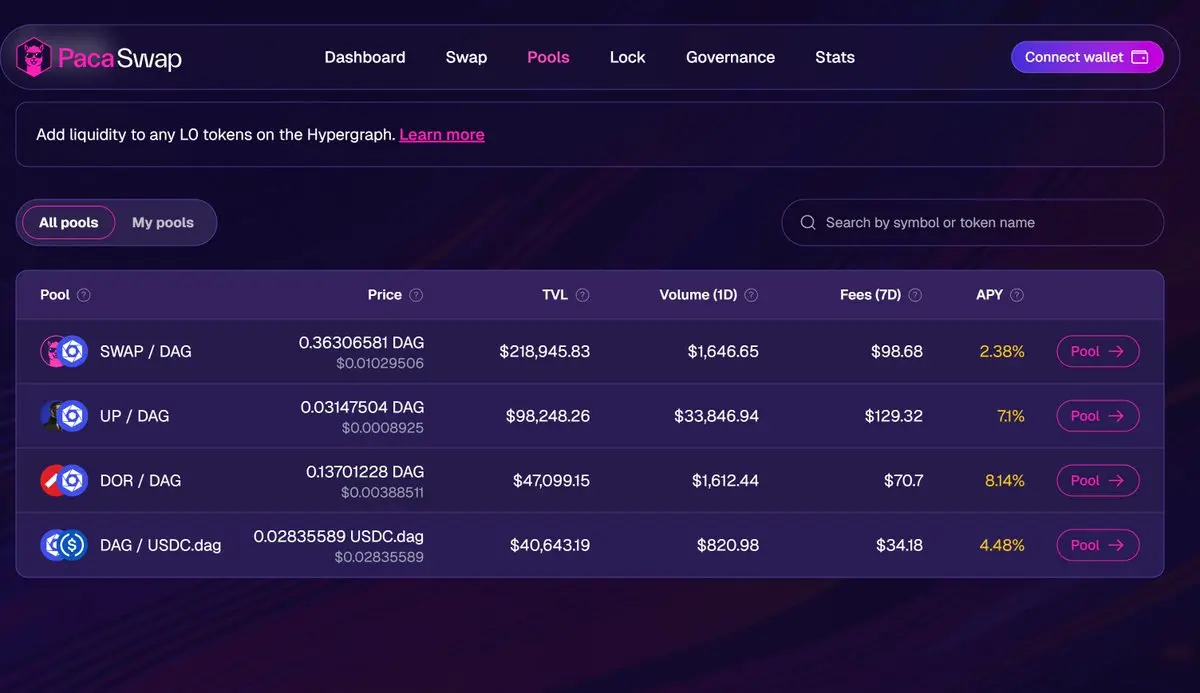Click the TVL value $218,945.83
Image resolution: width=1200 pixels, height=693 pixels.
coord(545,351)
